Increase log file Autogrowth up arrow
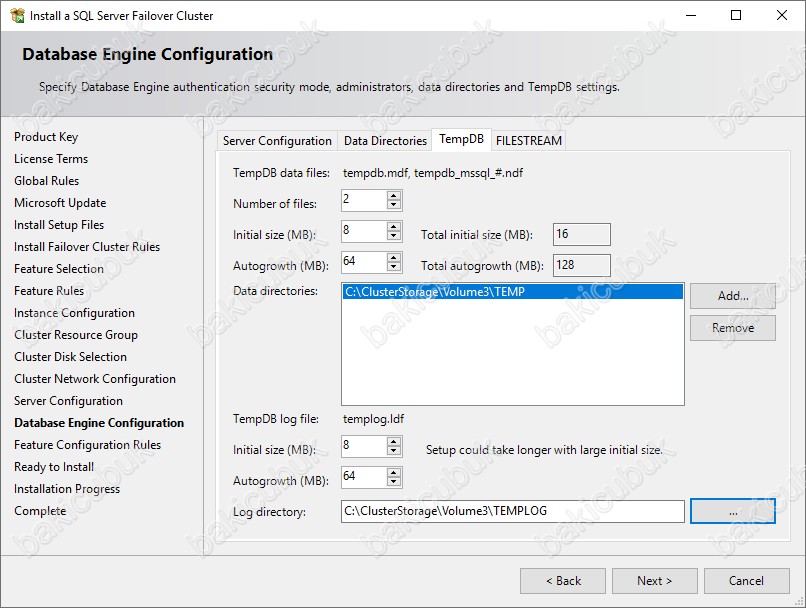Viewport: 806px width, 608px height. 394,472
